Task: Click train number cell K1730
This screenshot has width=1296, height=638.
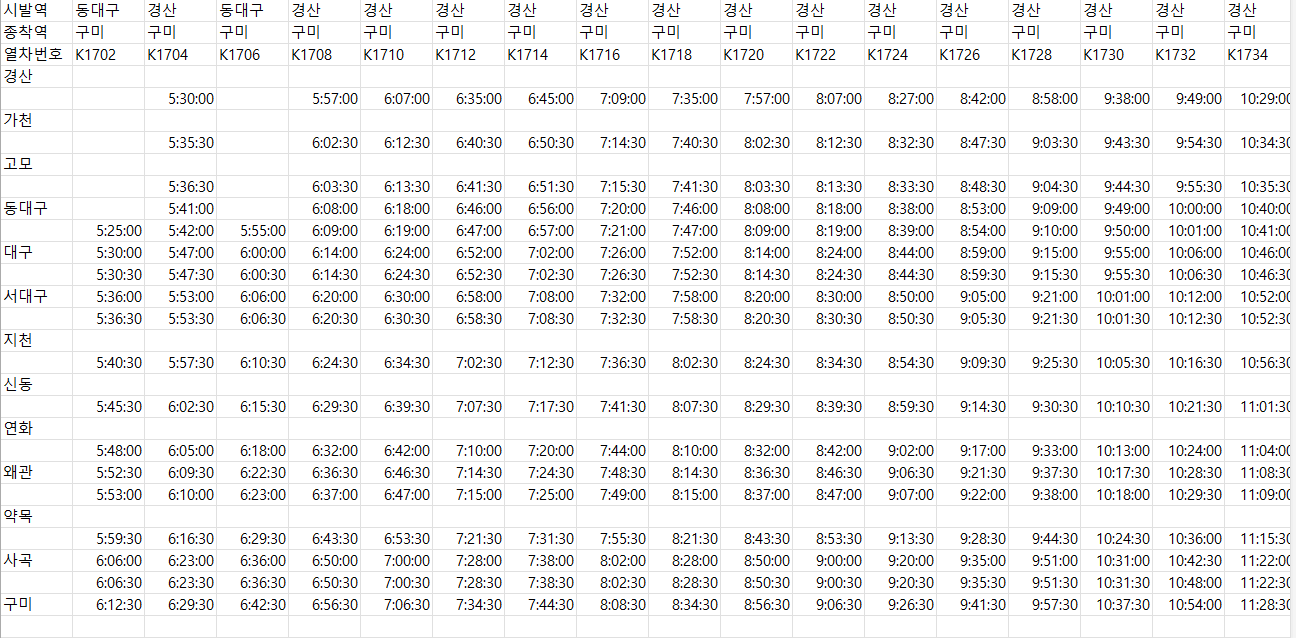Action: point(1117,55)
